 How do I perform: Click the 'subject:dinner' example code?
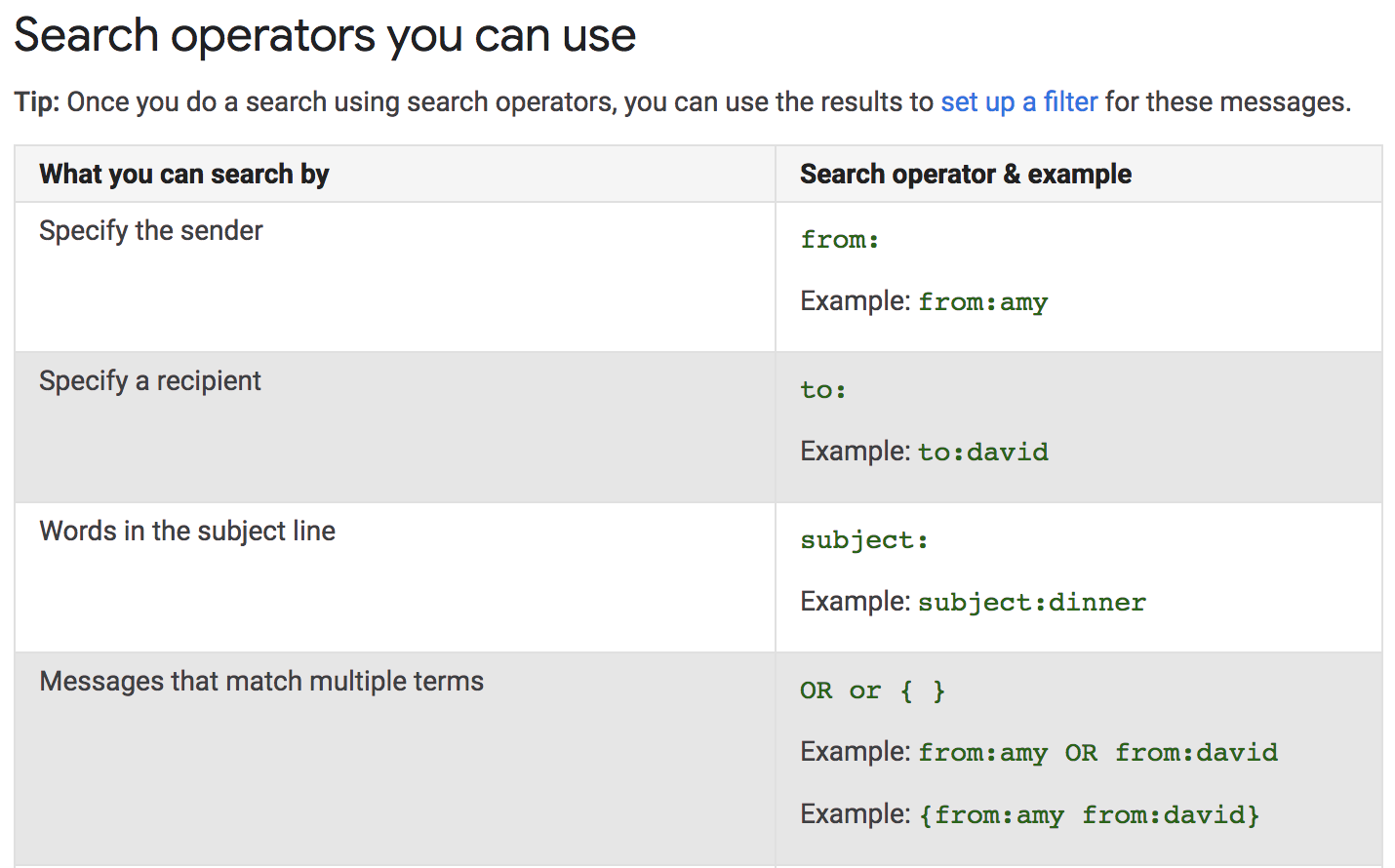click(1032, 603)
